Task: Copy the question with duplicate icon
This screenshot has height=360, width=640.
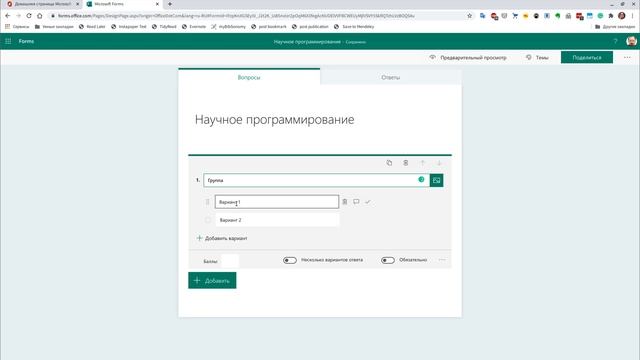Action: pos(389,163)
